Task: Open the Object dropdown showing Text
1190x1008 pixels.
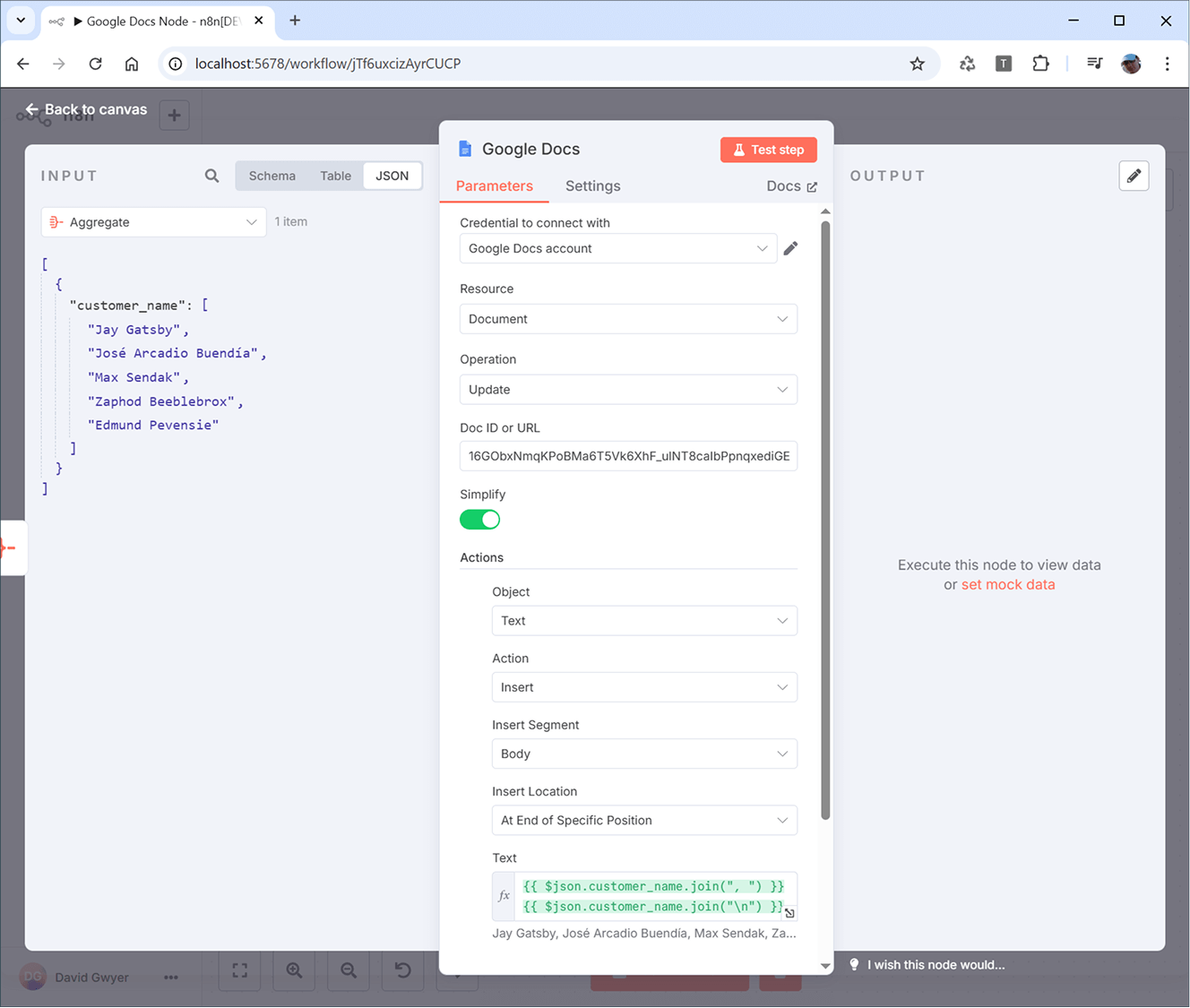Action: [644, 621]
